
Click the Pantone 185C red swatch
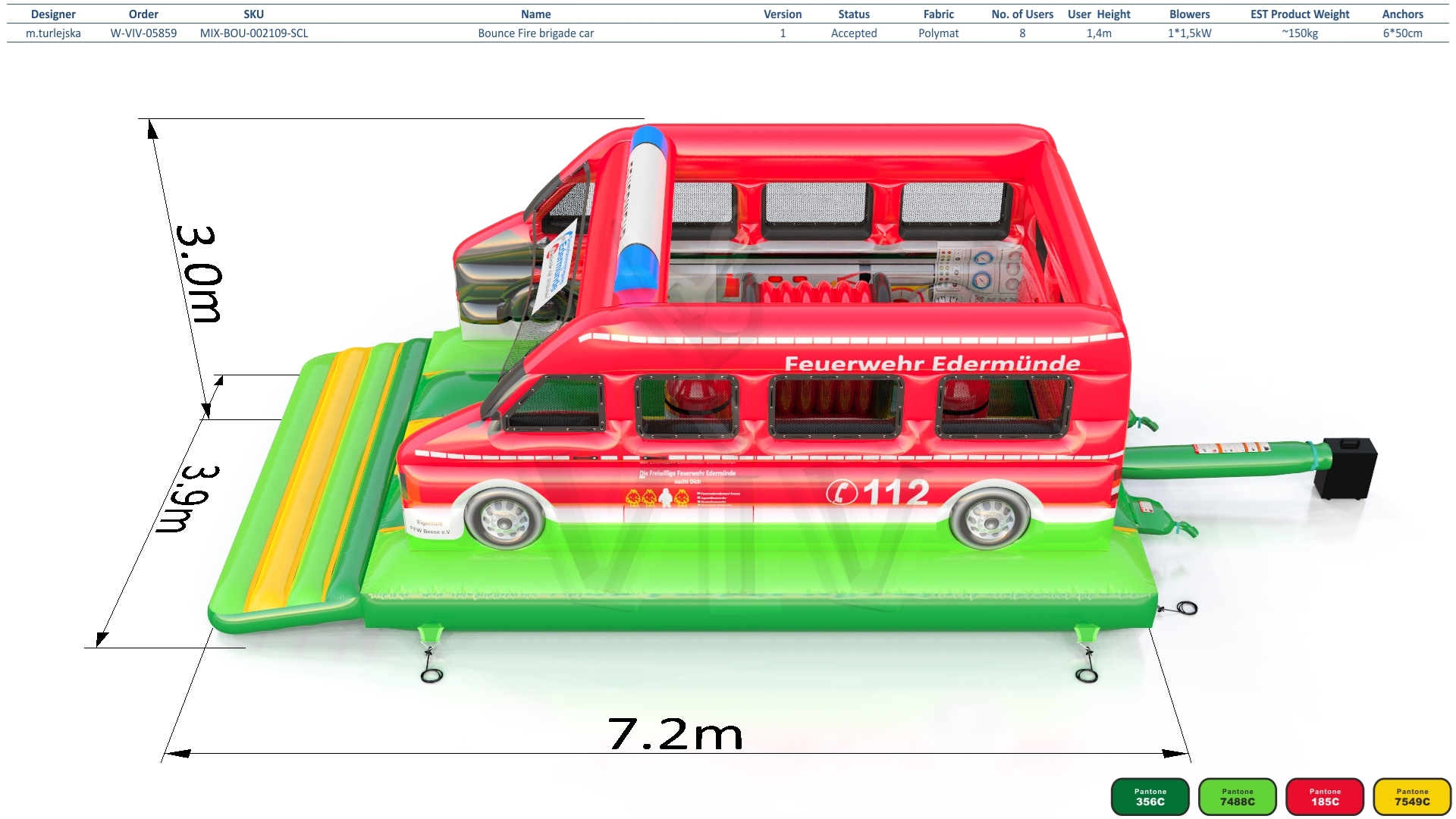(1325, 796)
